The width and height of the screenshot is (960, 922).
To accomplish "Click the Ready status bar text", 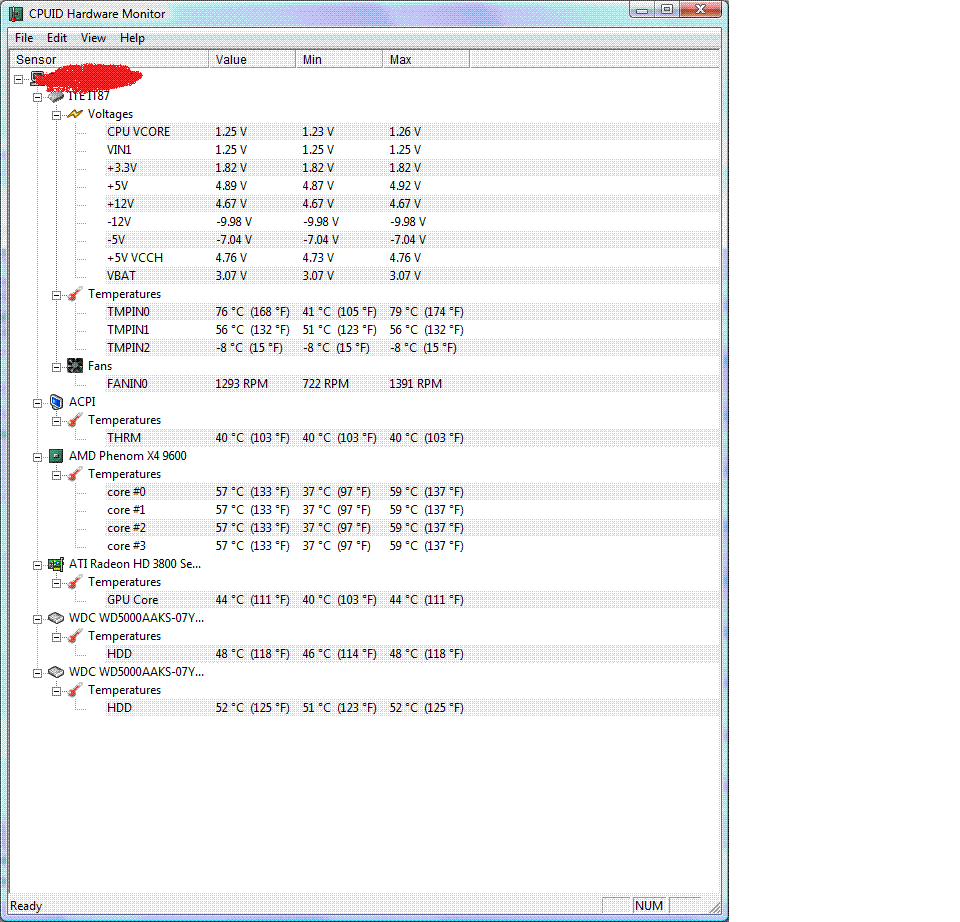I will (x=26, y=906).
